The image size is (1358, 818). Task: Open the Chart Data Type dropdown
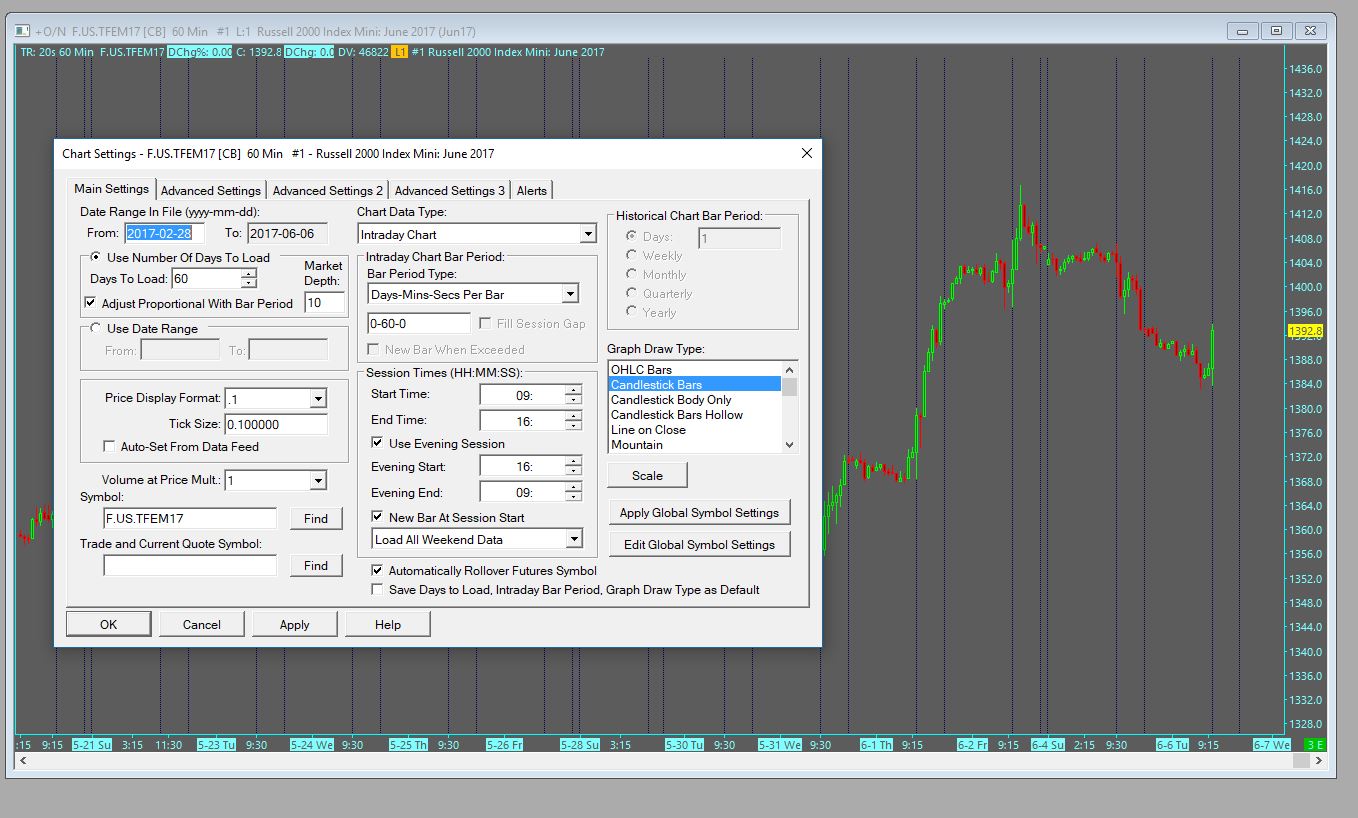(x=588, y=234)
